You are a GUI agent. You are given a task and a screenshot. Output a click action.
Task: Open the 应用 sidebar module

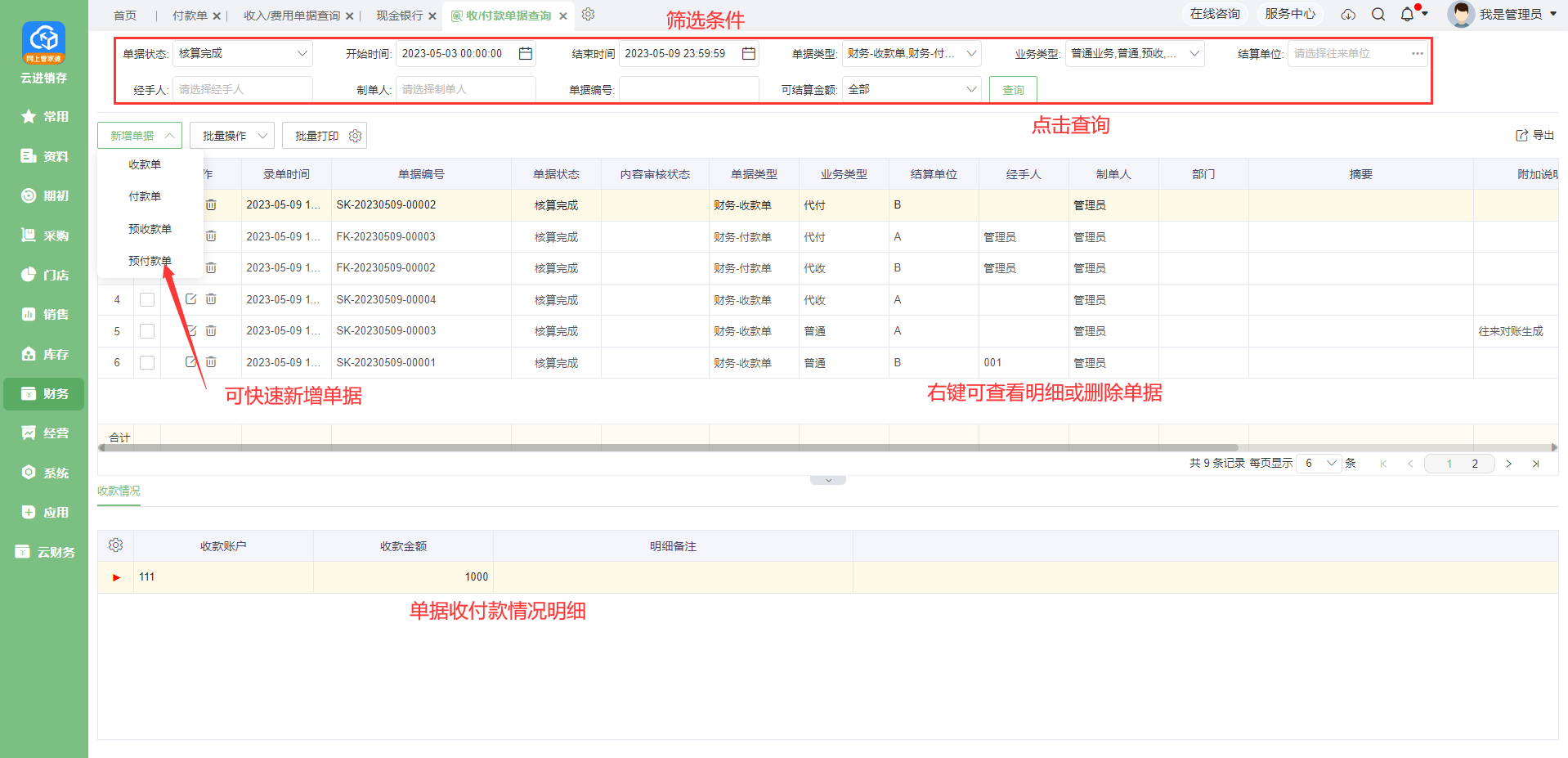pyautogui.click(x=44, y=512)
